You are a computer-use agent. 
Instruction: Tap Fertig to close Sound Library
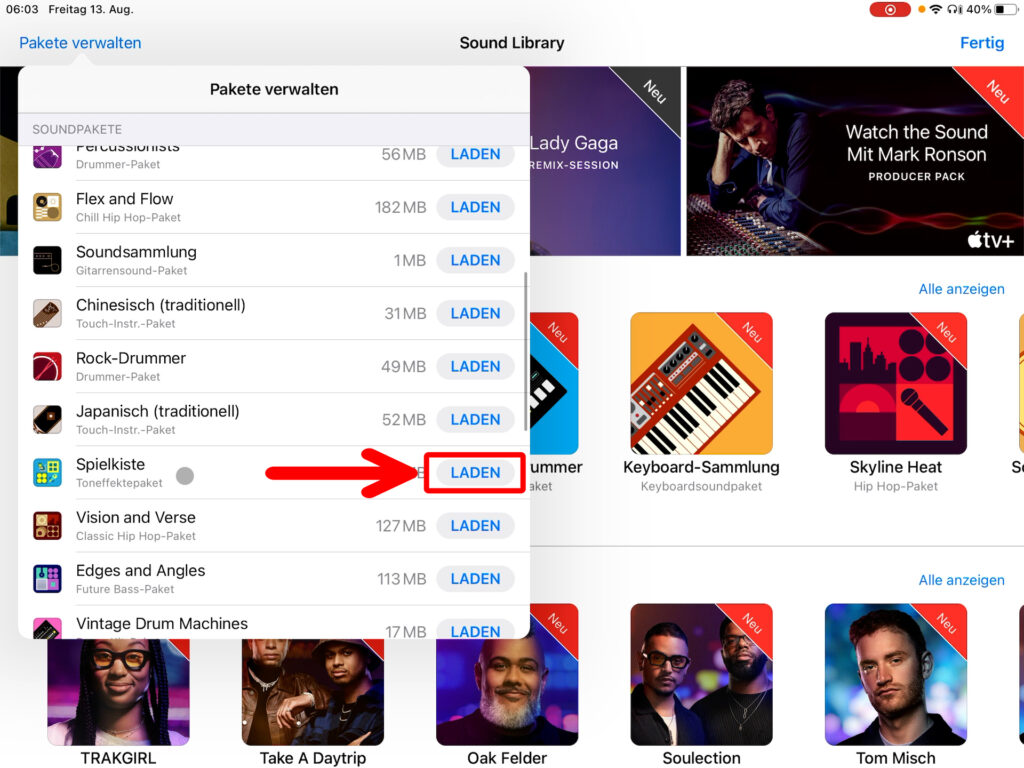coord(981,43)
